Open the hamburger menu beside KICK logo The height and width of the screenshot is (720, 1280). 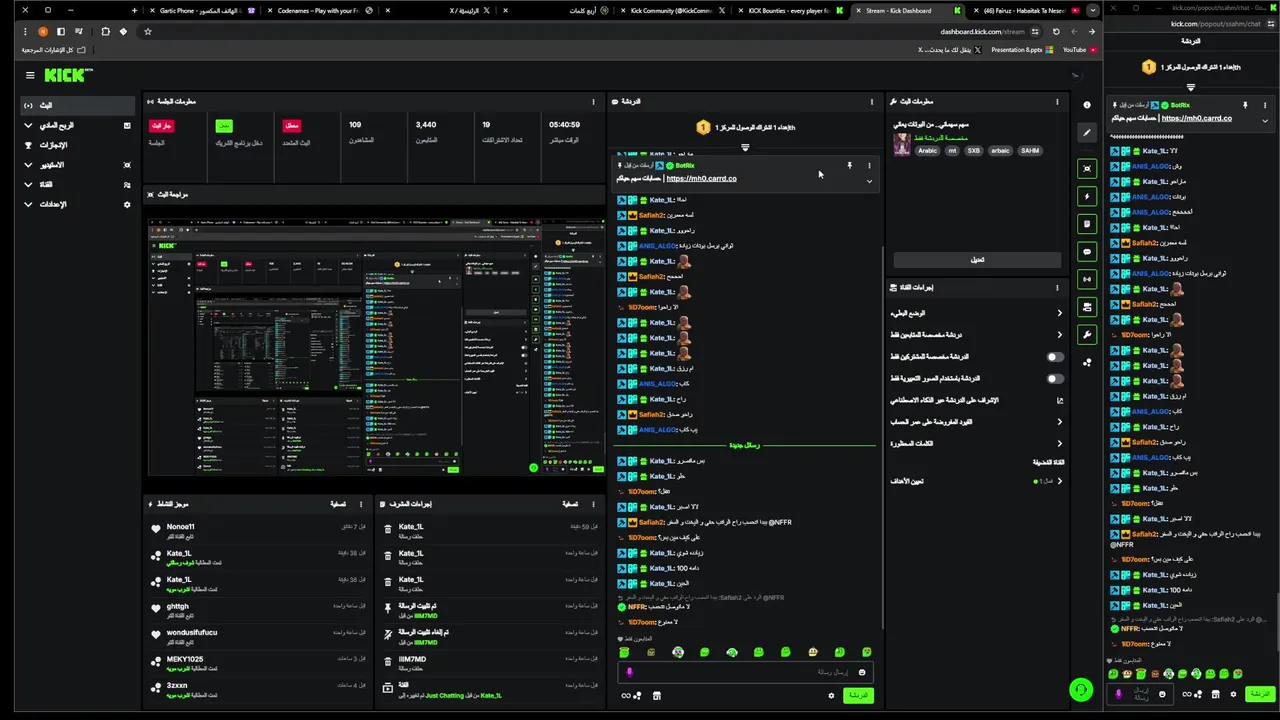coord(30,75)
